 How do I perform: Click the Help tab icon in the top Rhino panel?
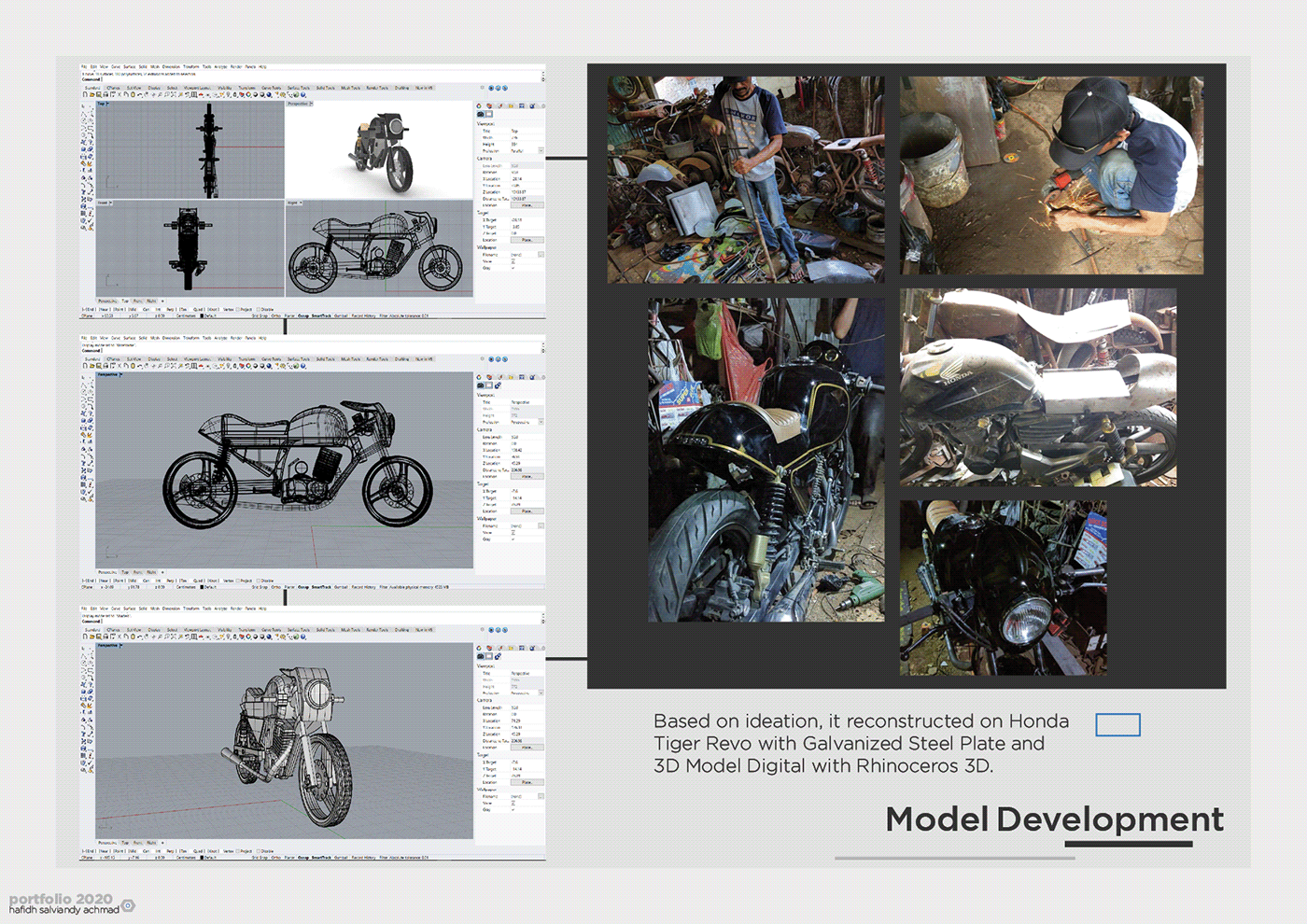pos(532,105)
